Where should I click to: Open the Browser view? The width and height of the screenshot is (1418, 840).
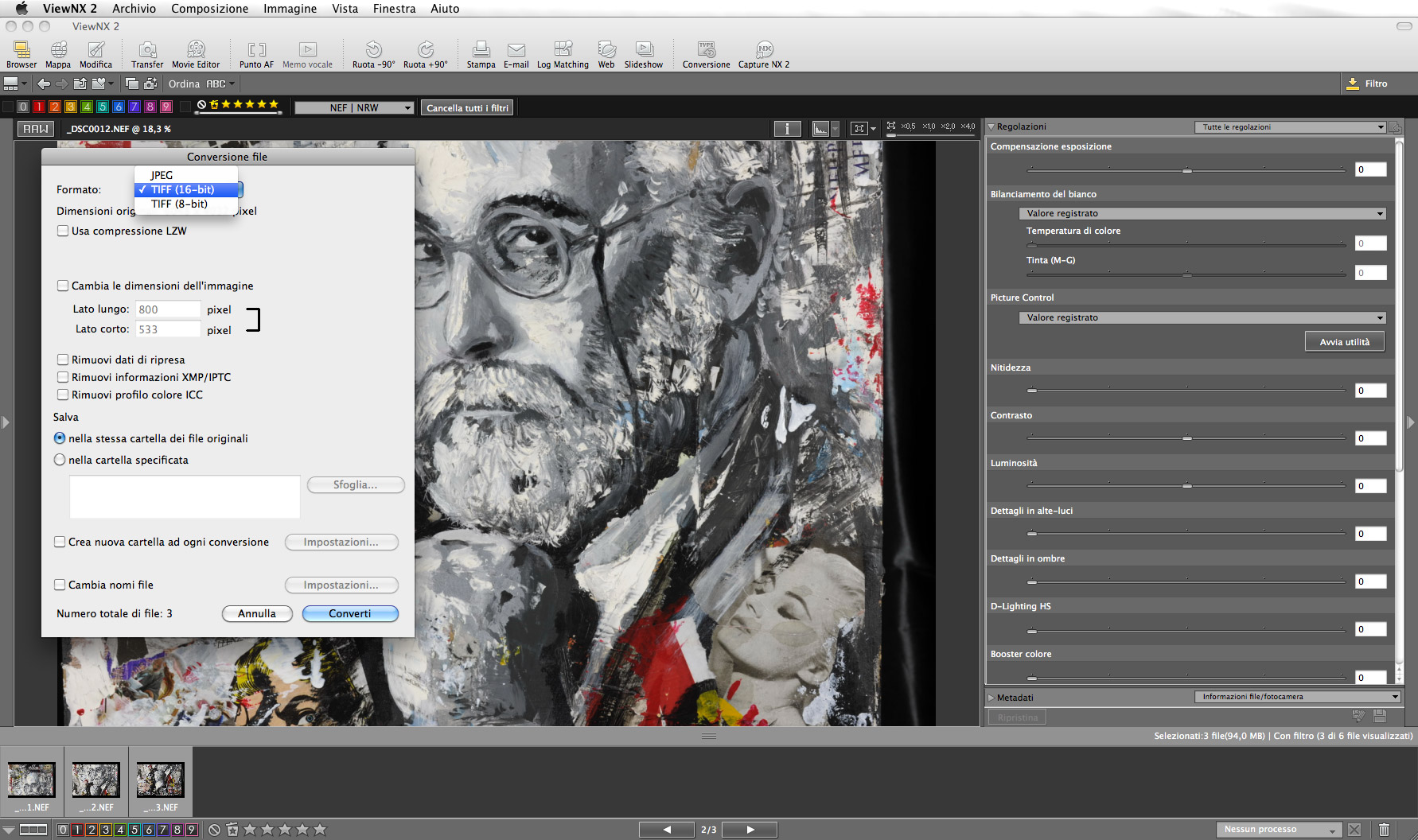click(21, 54)
